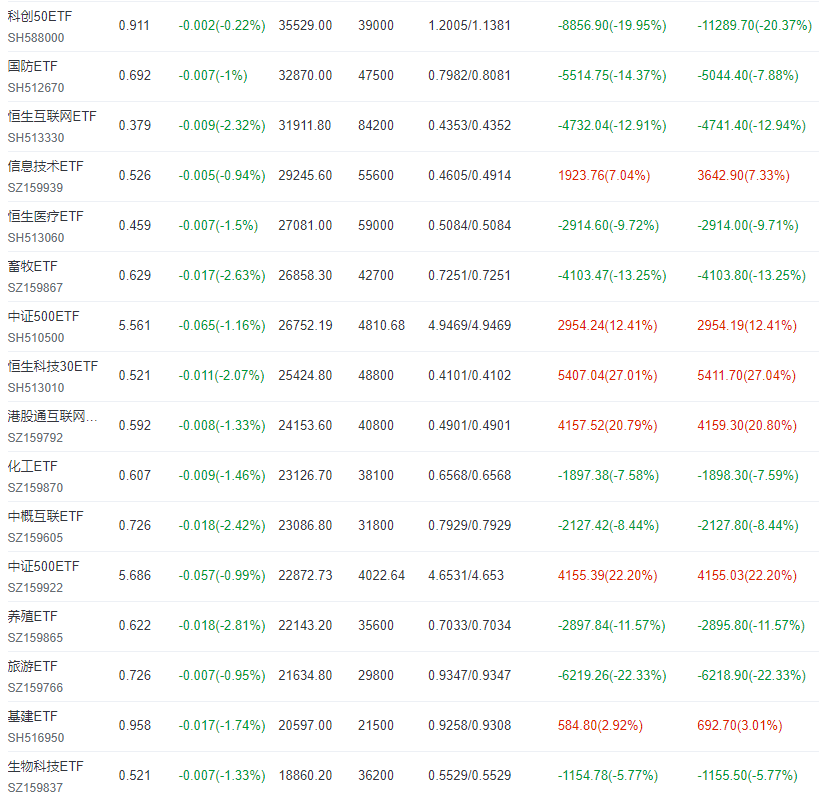This screenshot has height=800, width=819.
Task: Click profit 2954.24(12.41%)
Action: click(x=607, y=326)
